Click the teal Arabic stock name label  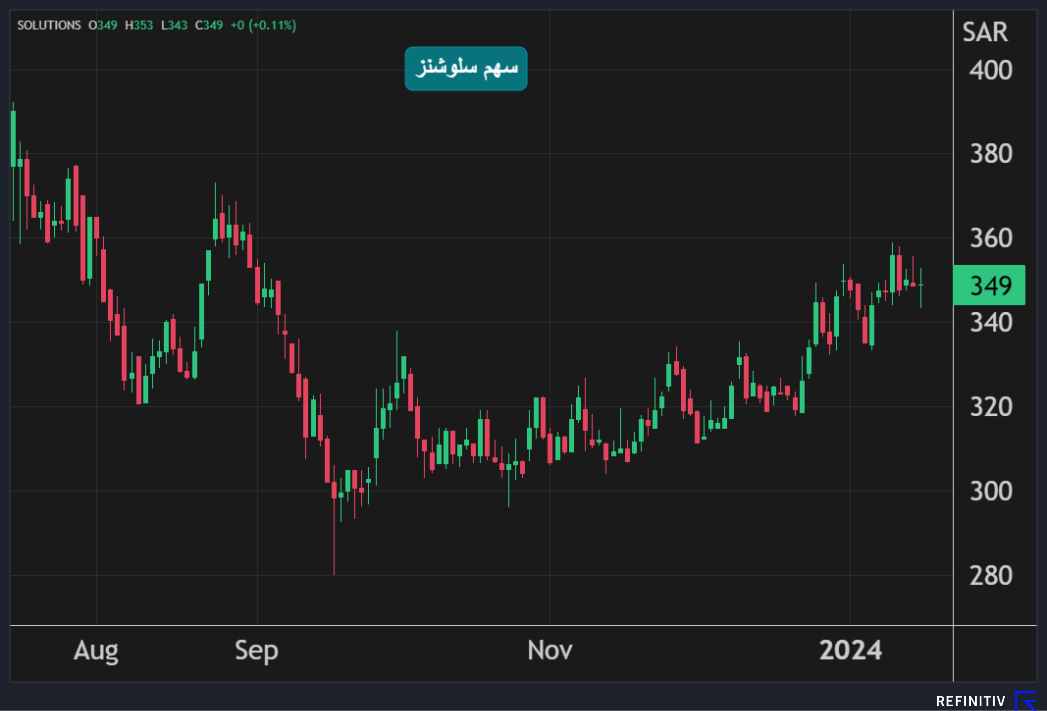point(465,68)
